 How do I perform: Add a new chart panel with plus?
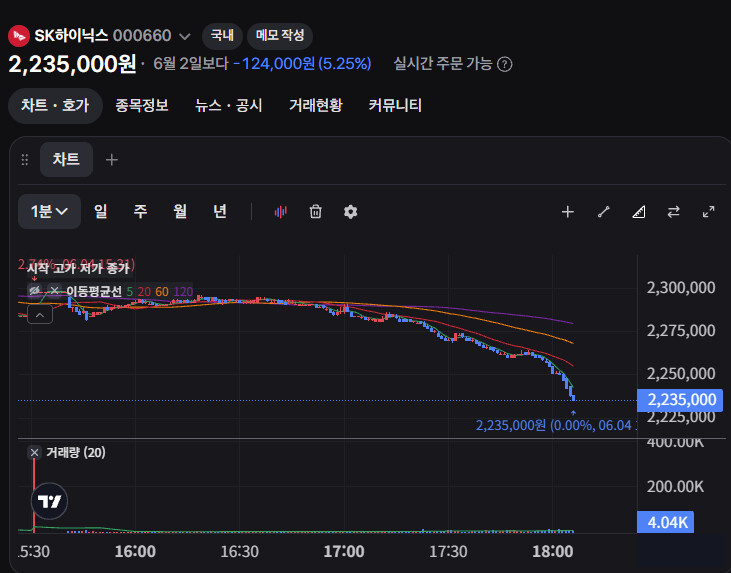[x=112, y=160]
